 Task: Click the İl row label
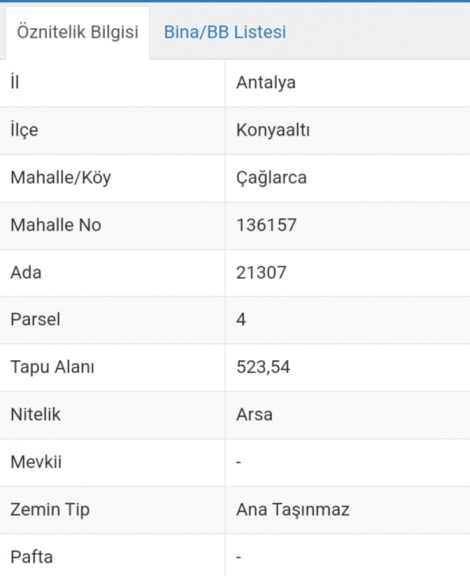pyautogui.click(x=15, y=82)
